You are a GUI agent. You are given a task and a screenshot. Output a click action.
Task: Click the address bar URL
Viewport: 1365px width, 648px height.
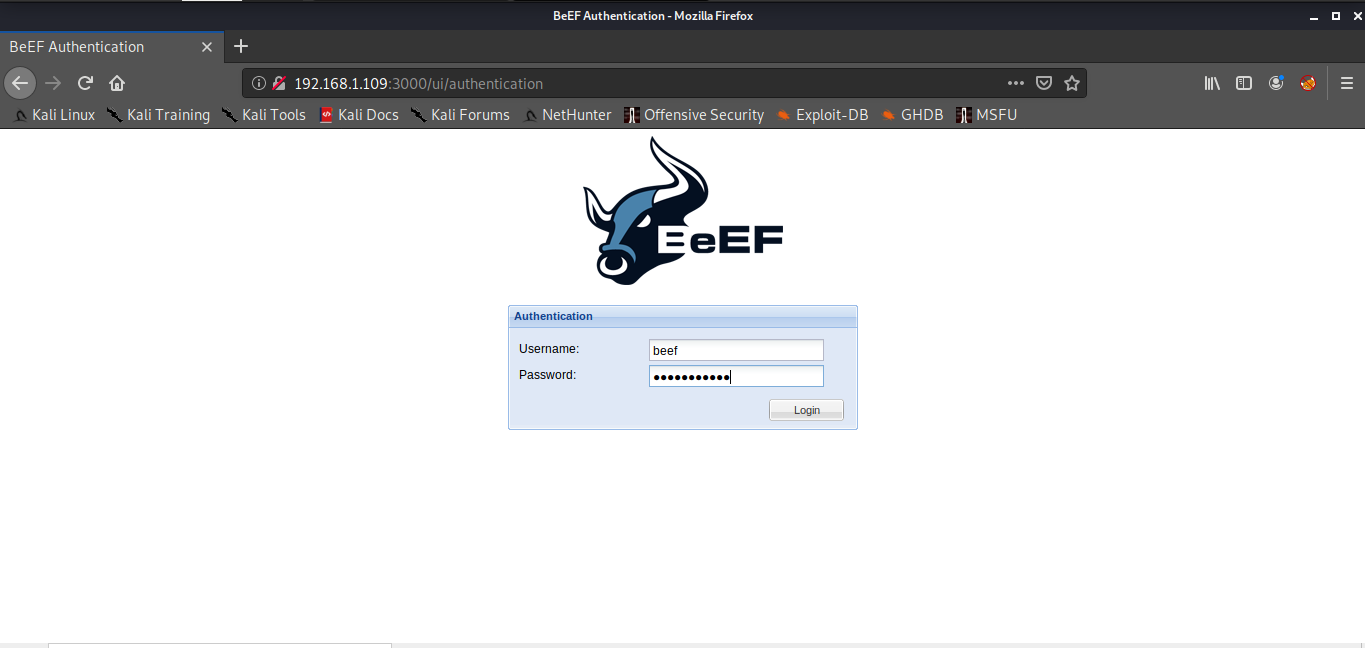pos(418,84)
